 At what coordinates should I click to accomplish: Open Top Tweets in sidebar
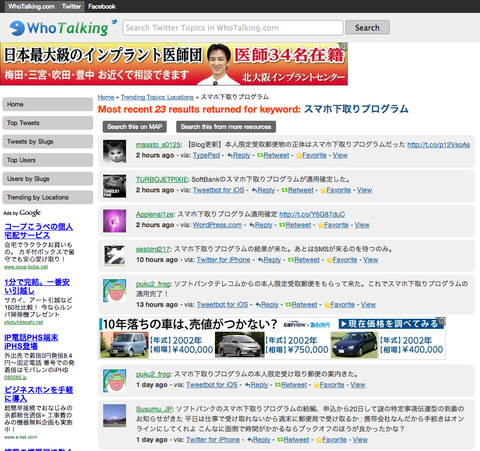tap(48, 123)
